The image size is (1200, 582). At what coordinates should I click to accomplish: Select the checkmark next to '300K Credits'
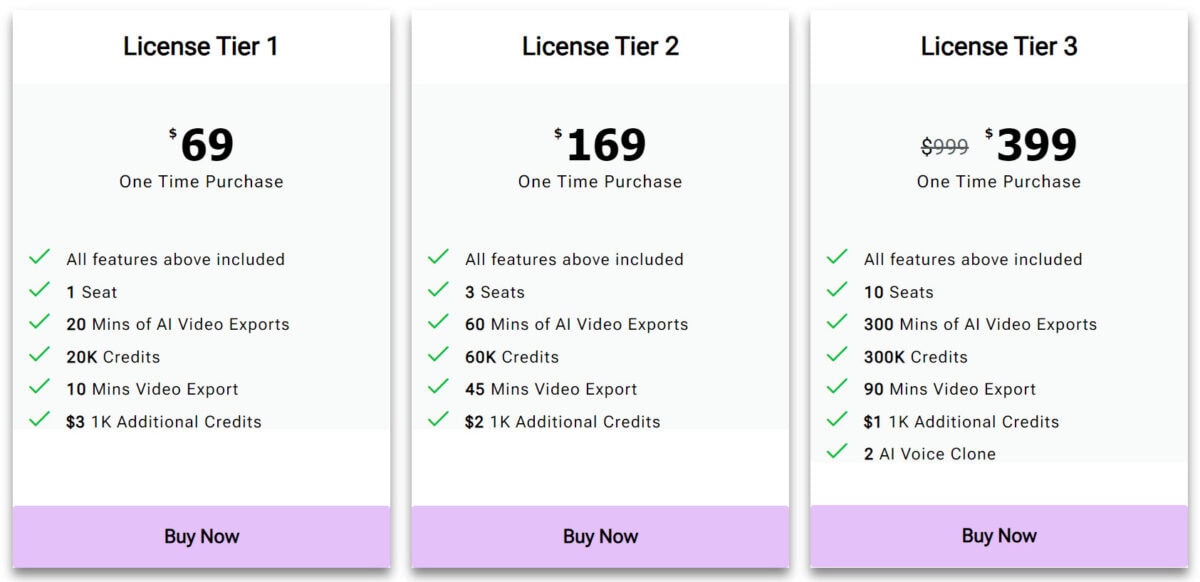[x=837, y=356]
